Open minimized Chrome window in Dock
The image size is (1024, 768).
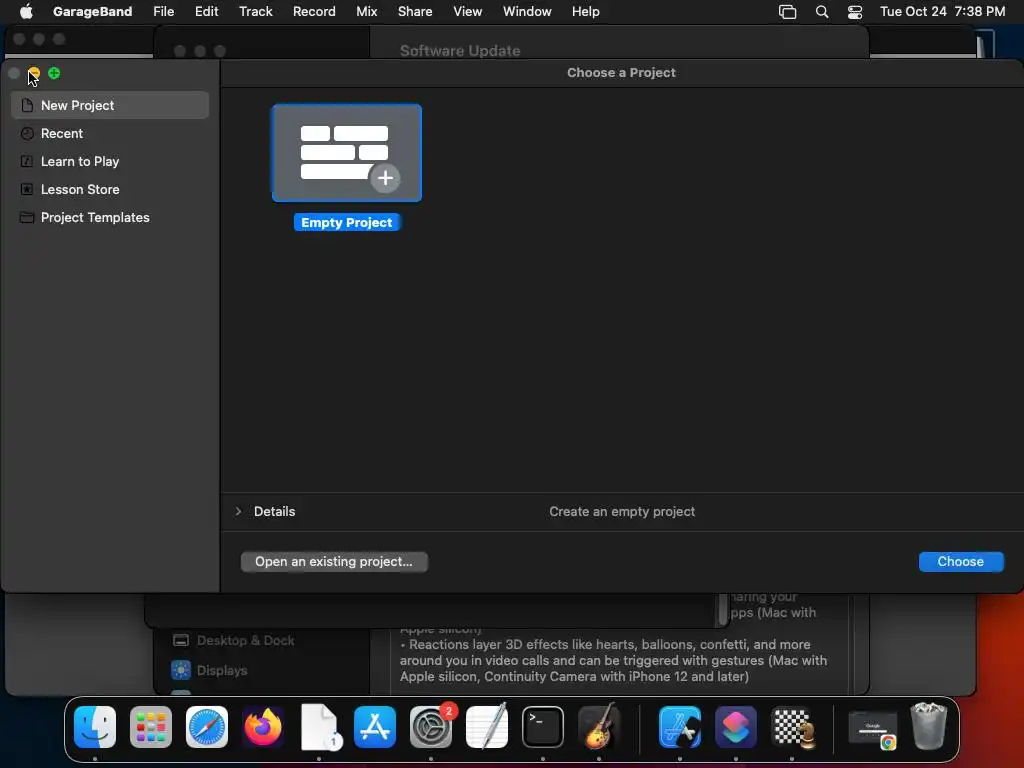(x=873, y=729)
